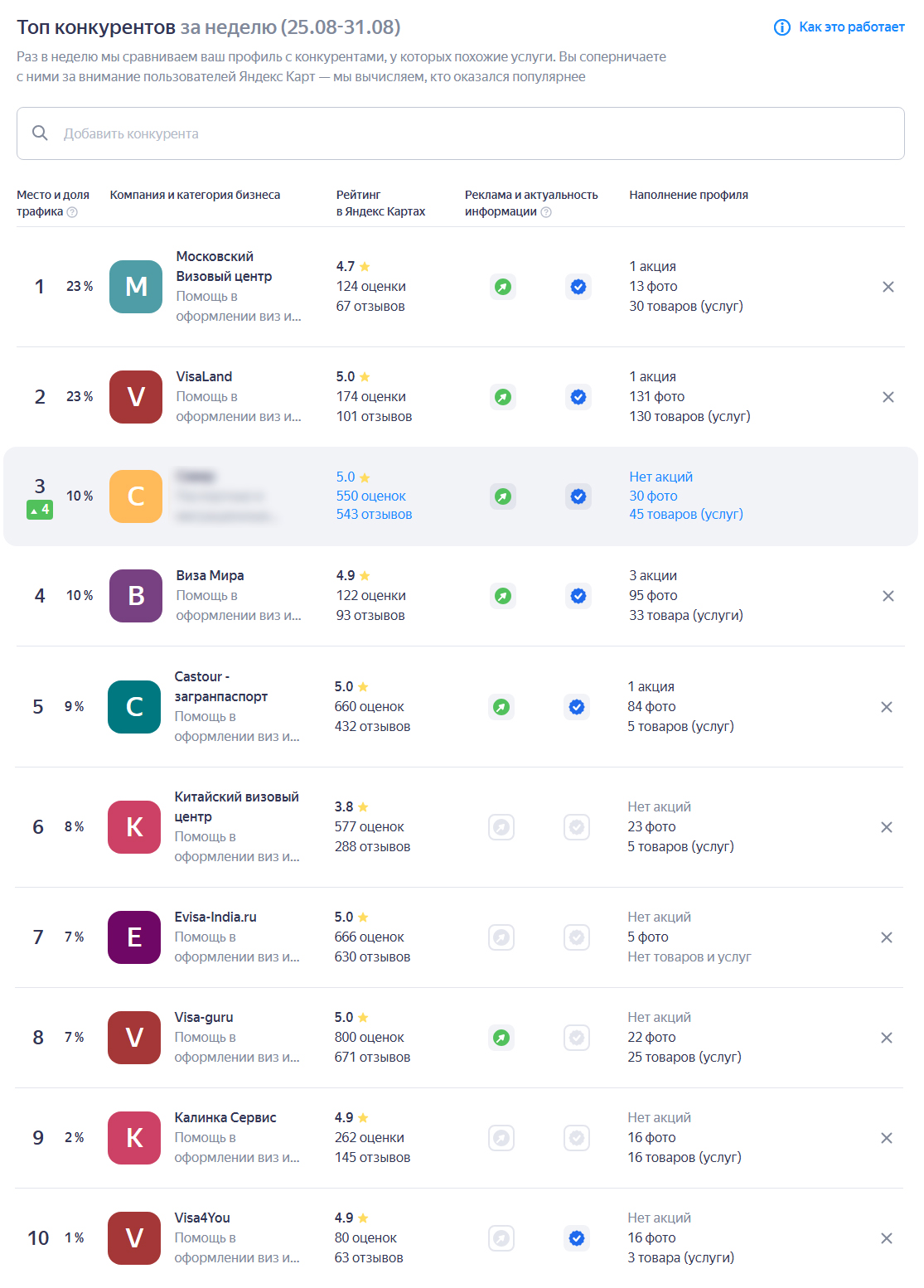Click the green advertising icon for VisaLand

[503, 397]
